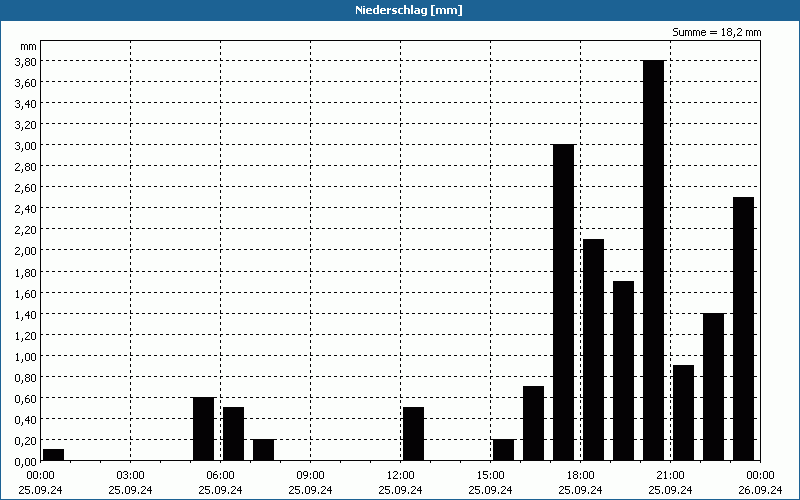800x500 pixels.
Task: Select the "1,60" y-axis label
Action: (28, 293)
